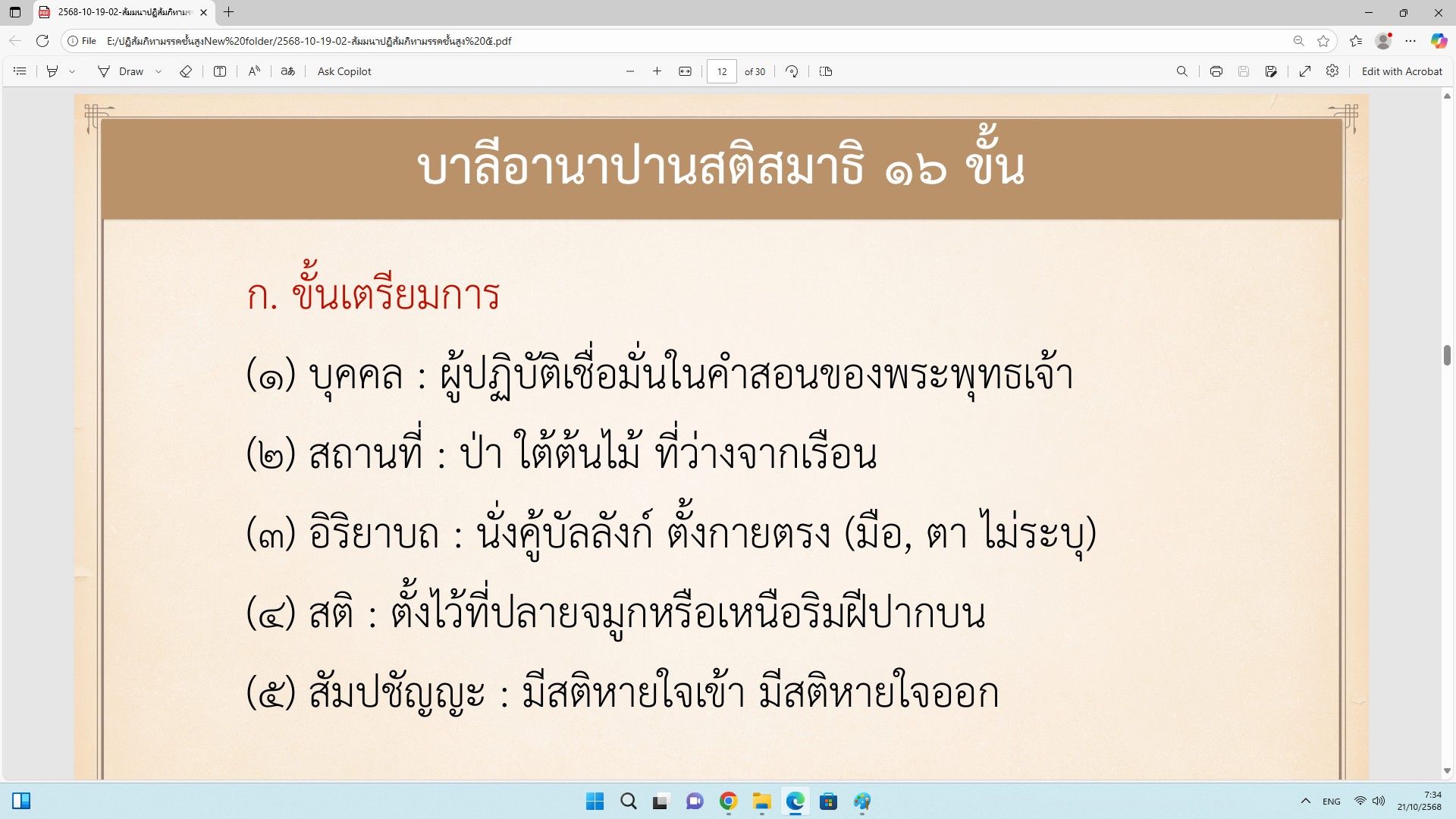Image resolution: width=1456 pixels, height=819 pixels.
Task: Open Ask Copilot
Action: [x=344, y=71]
